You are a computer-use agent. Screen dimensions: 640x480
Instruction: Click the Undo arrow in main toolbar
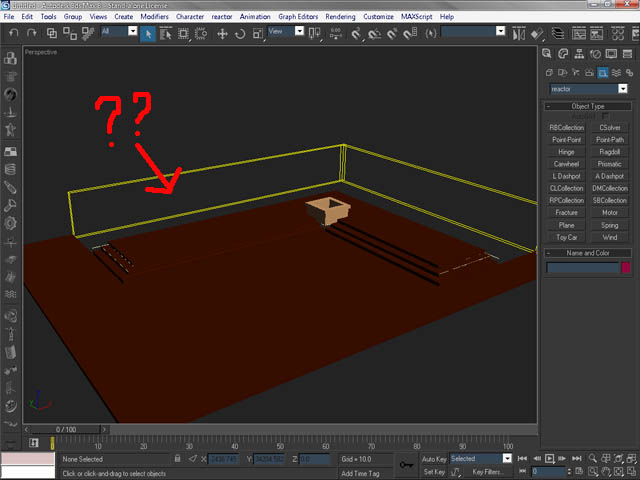[x=13, y=33]
